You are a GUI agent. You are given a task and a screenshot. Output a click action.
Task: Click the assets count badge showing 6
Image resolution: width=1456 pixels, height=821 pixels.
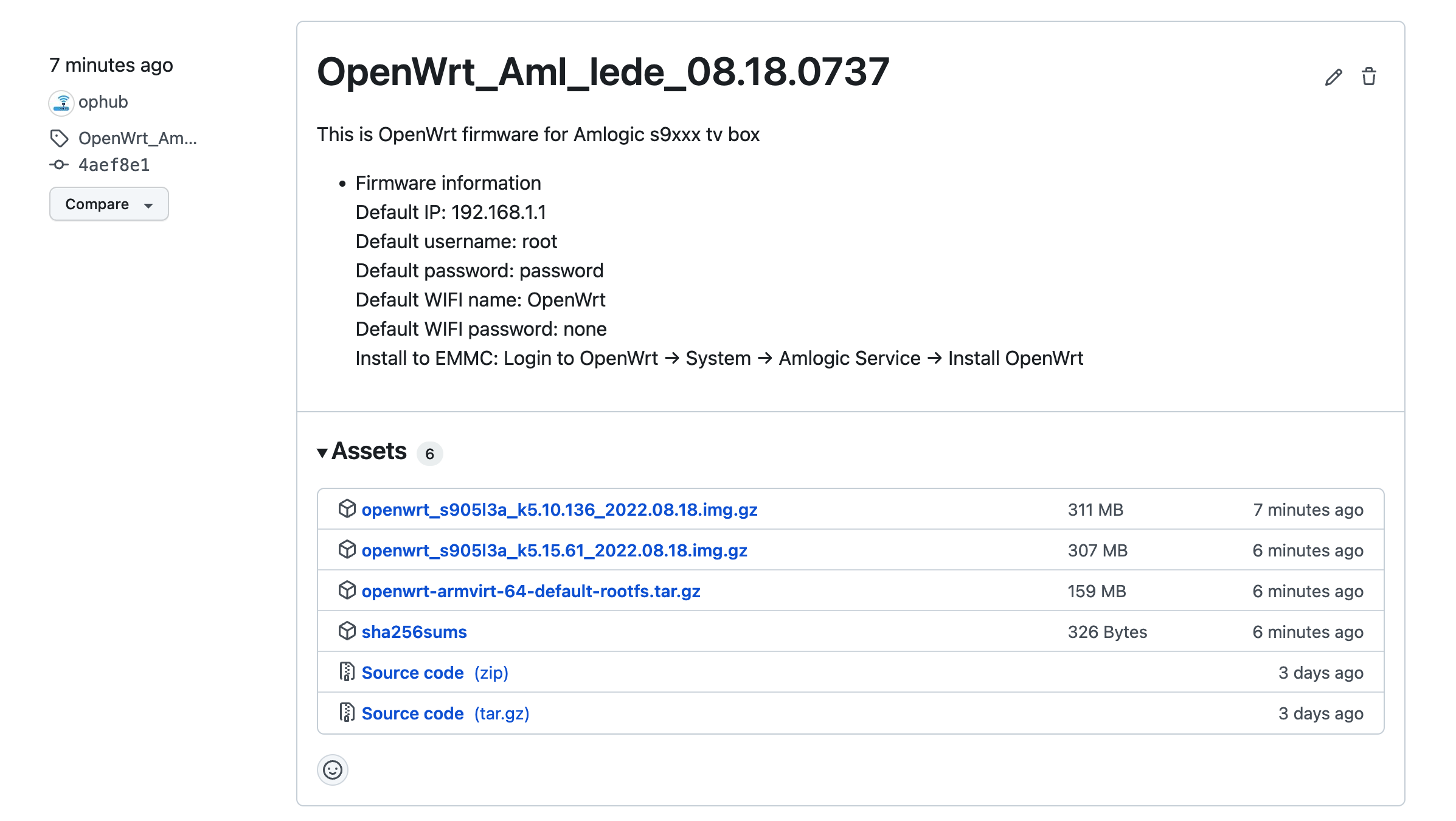click(430, 454)
